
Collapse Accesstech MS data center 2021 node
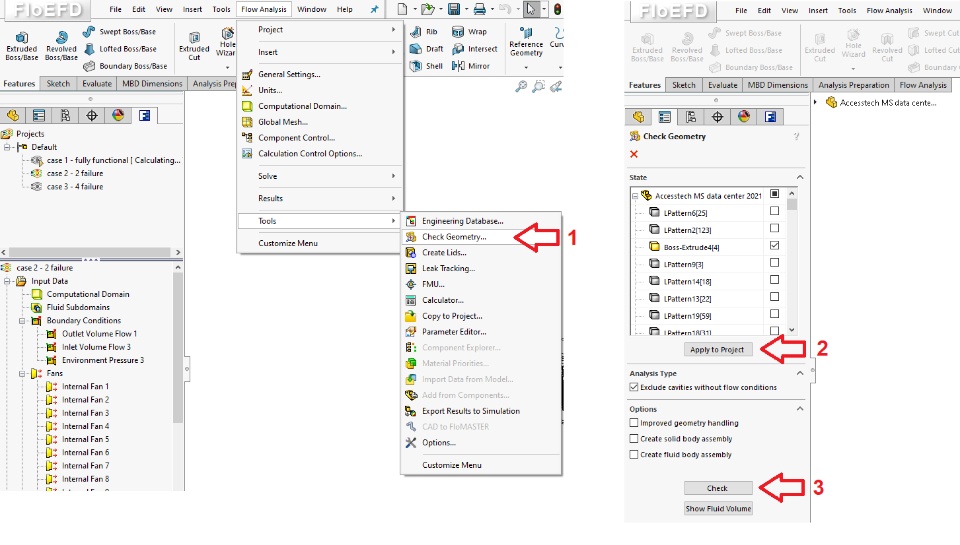(x=635, y=196)
